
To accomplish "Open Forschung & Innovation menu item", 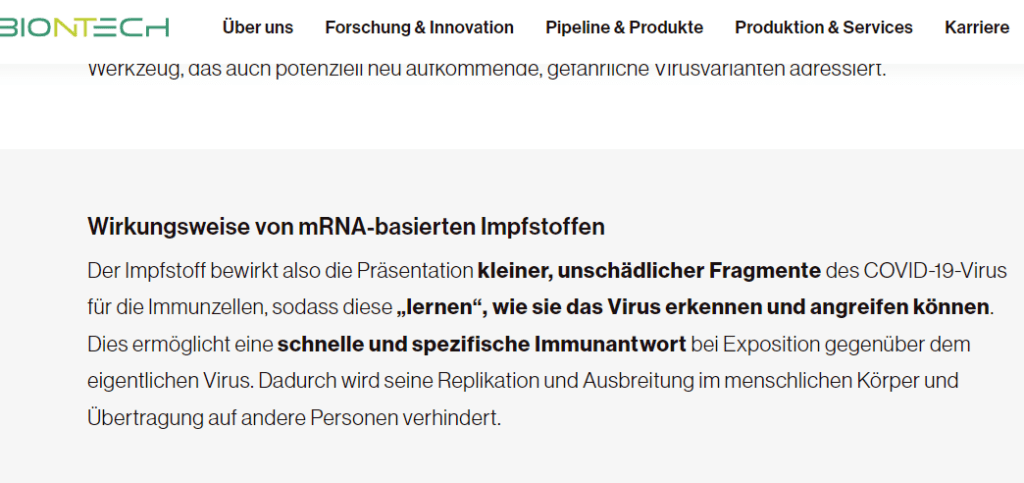I will [419, 28].
